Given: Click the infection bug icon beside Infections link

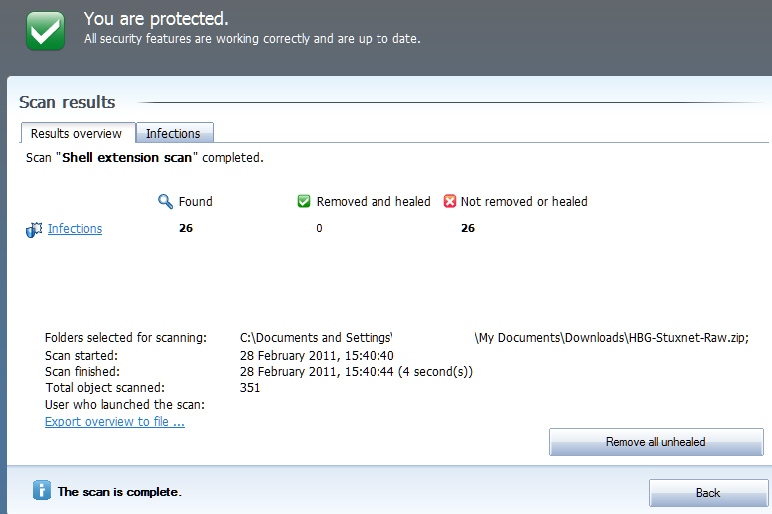Looking at the screenshot, I should coord(33,230).
